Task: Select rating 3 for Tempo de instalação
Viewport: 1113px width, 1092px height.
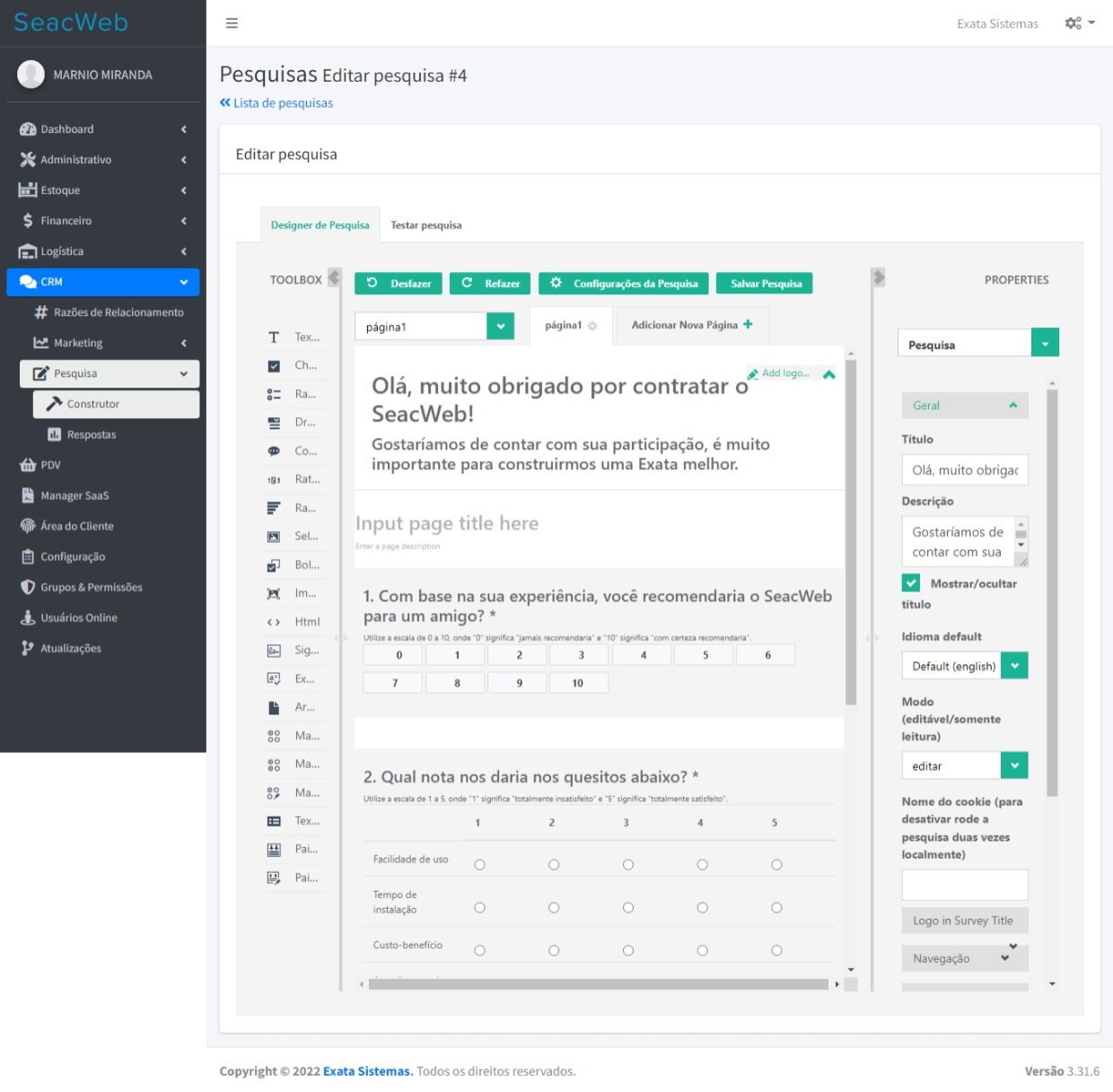Action: tap(628, 908)
